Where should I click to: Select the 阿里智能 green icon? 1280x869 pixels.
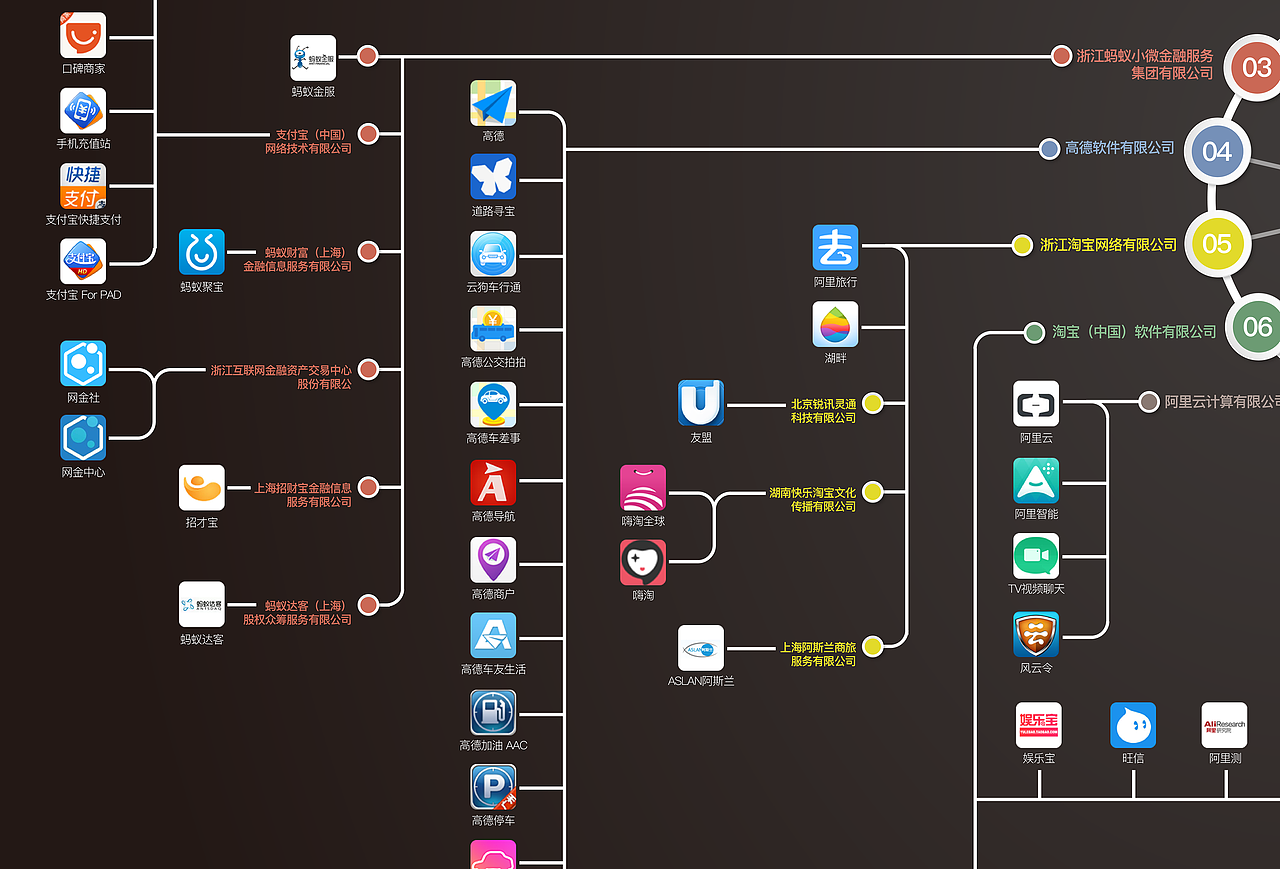pos(1036,481)
